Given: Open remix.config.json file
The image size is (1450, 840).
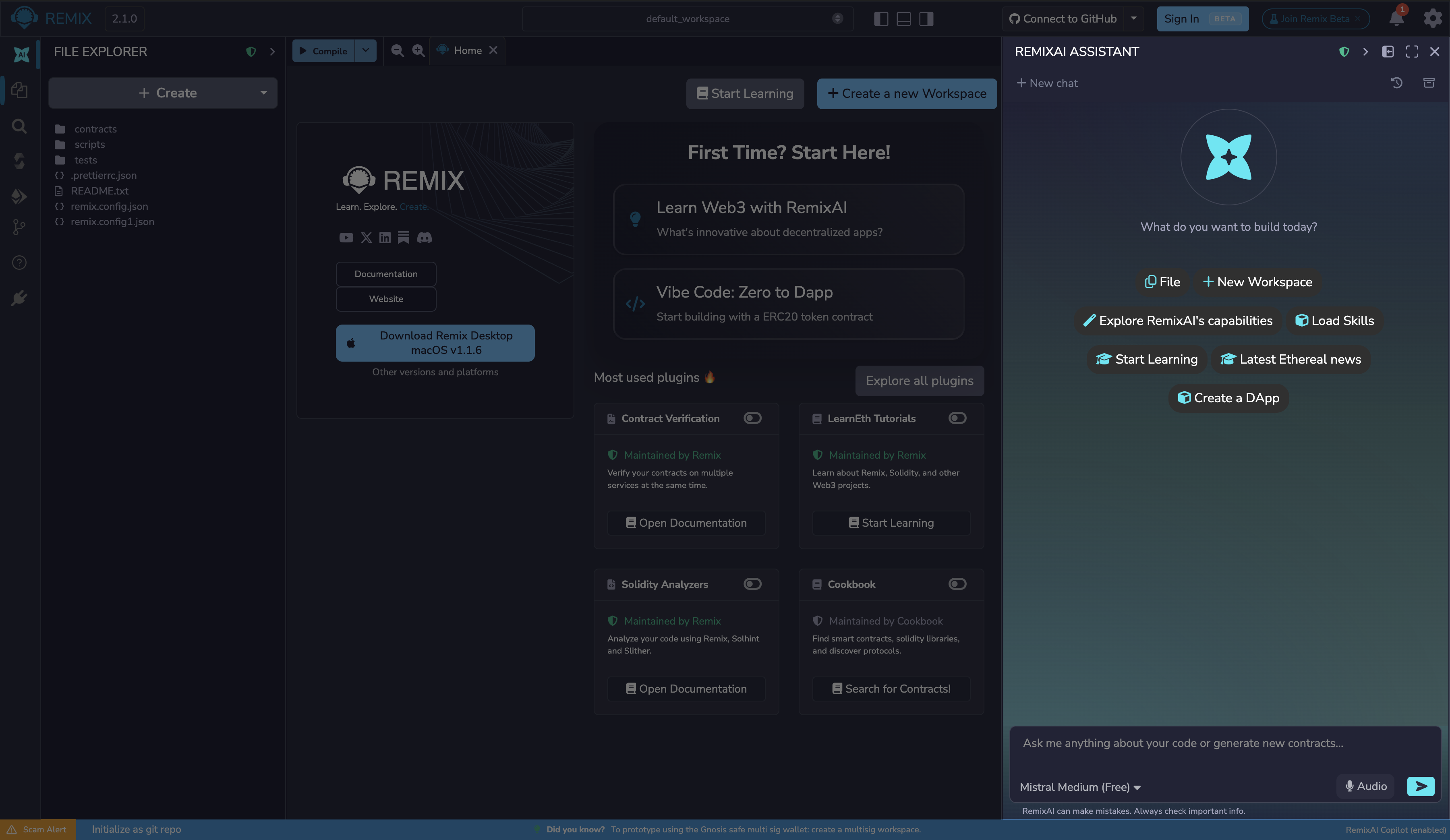Looking at the screenshot, I should click(x=109, y=207).
